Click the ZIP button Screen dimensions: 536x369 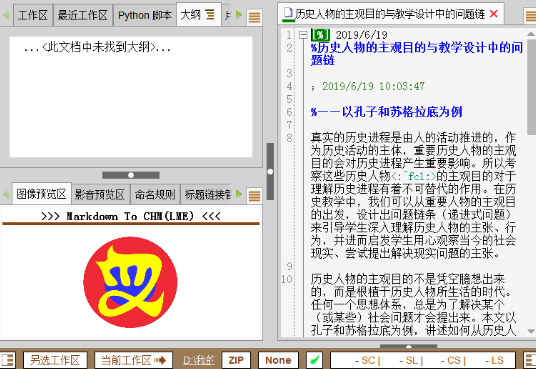pos(236,360)
